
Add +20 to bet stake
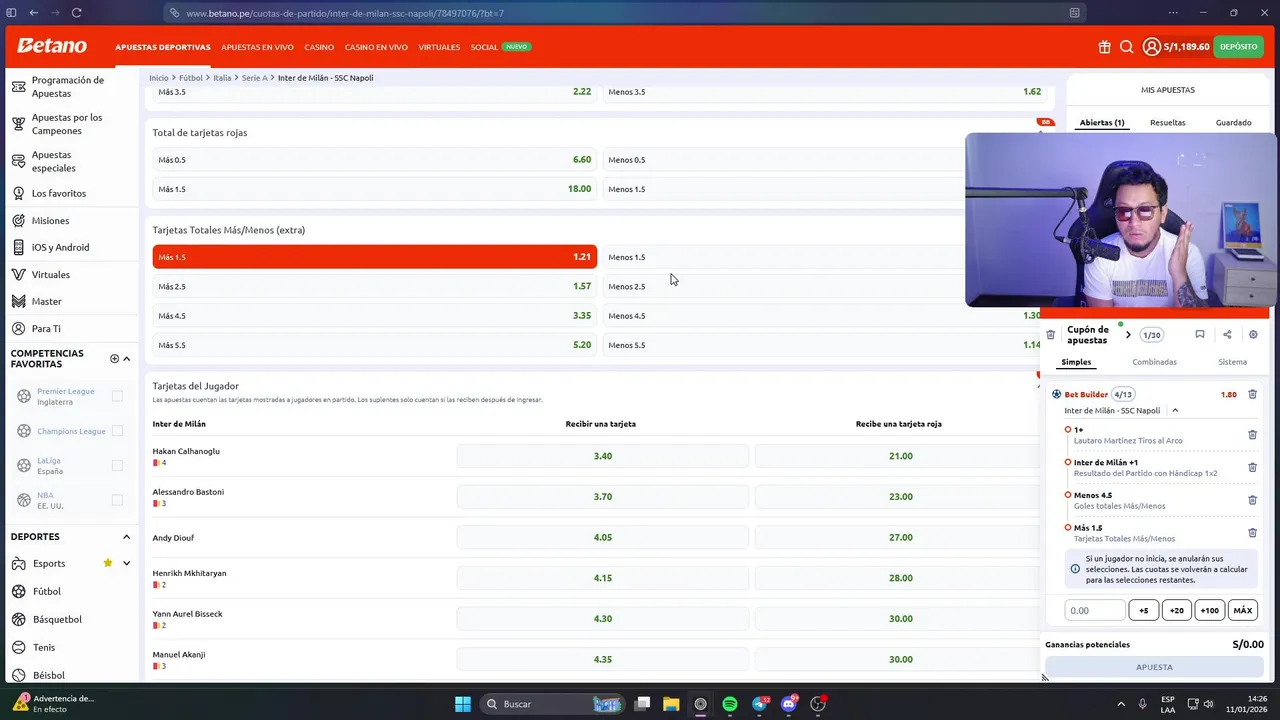(x=1177, y=610)
